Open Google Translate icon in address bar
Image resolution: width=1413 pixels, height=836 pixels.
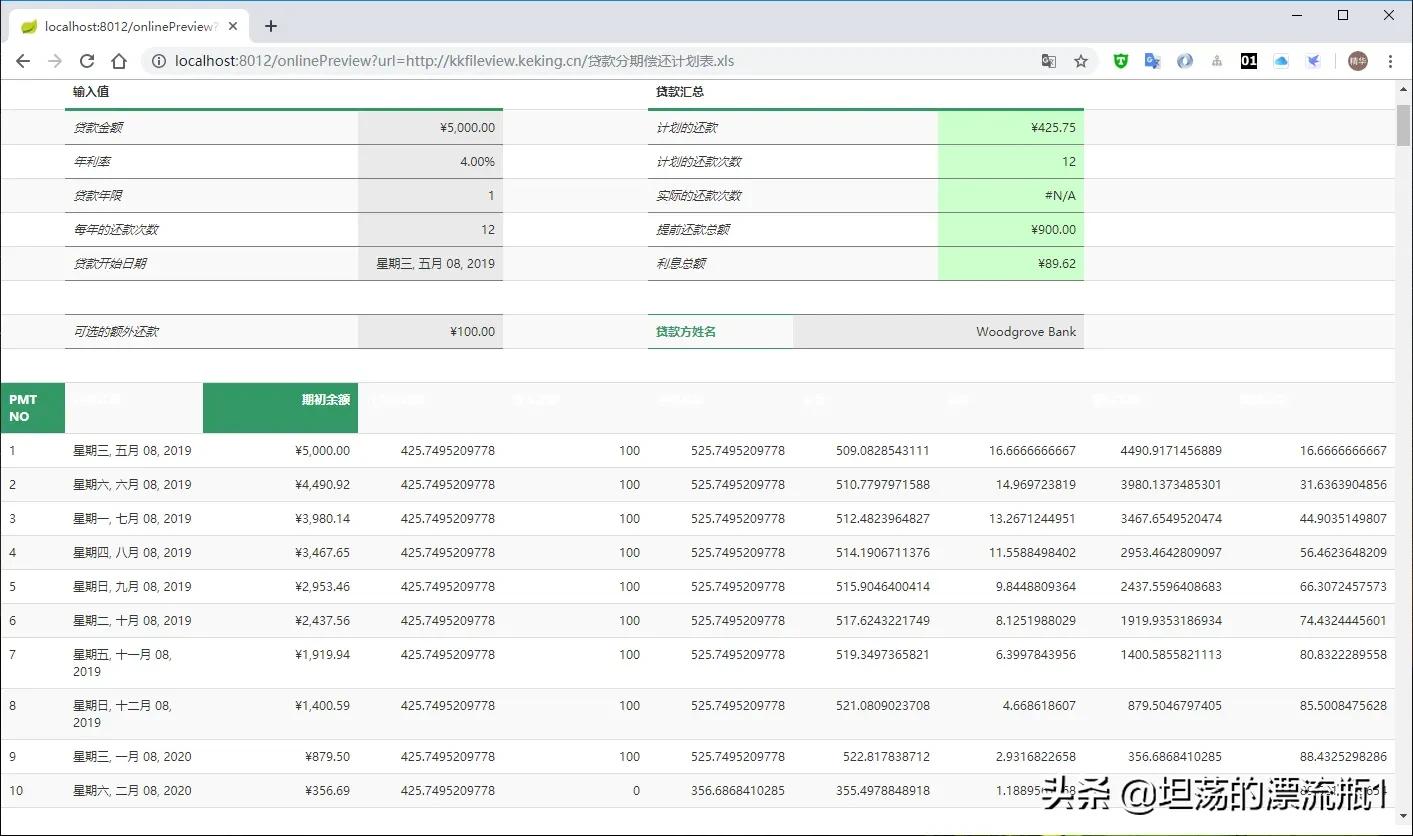pyautogui.click(x=1048, y=61)
